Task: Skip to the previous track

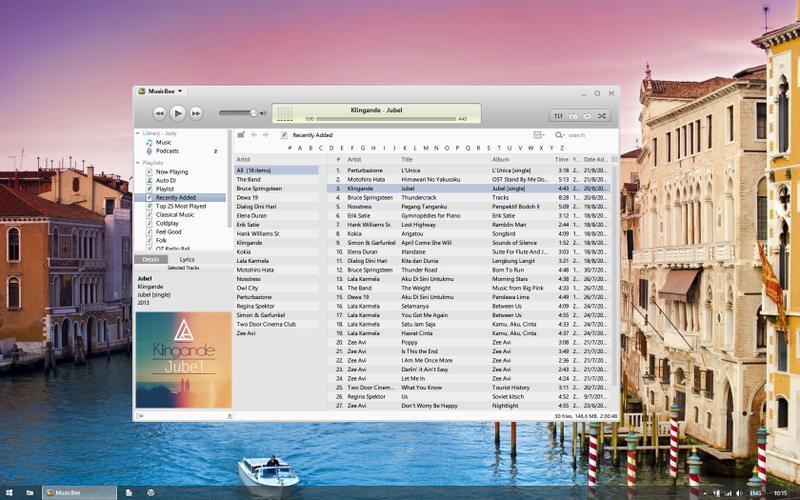Action: (160, 113)
